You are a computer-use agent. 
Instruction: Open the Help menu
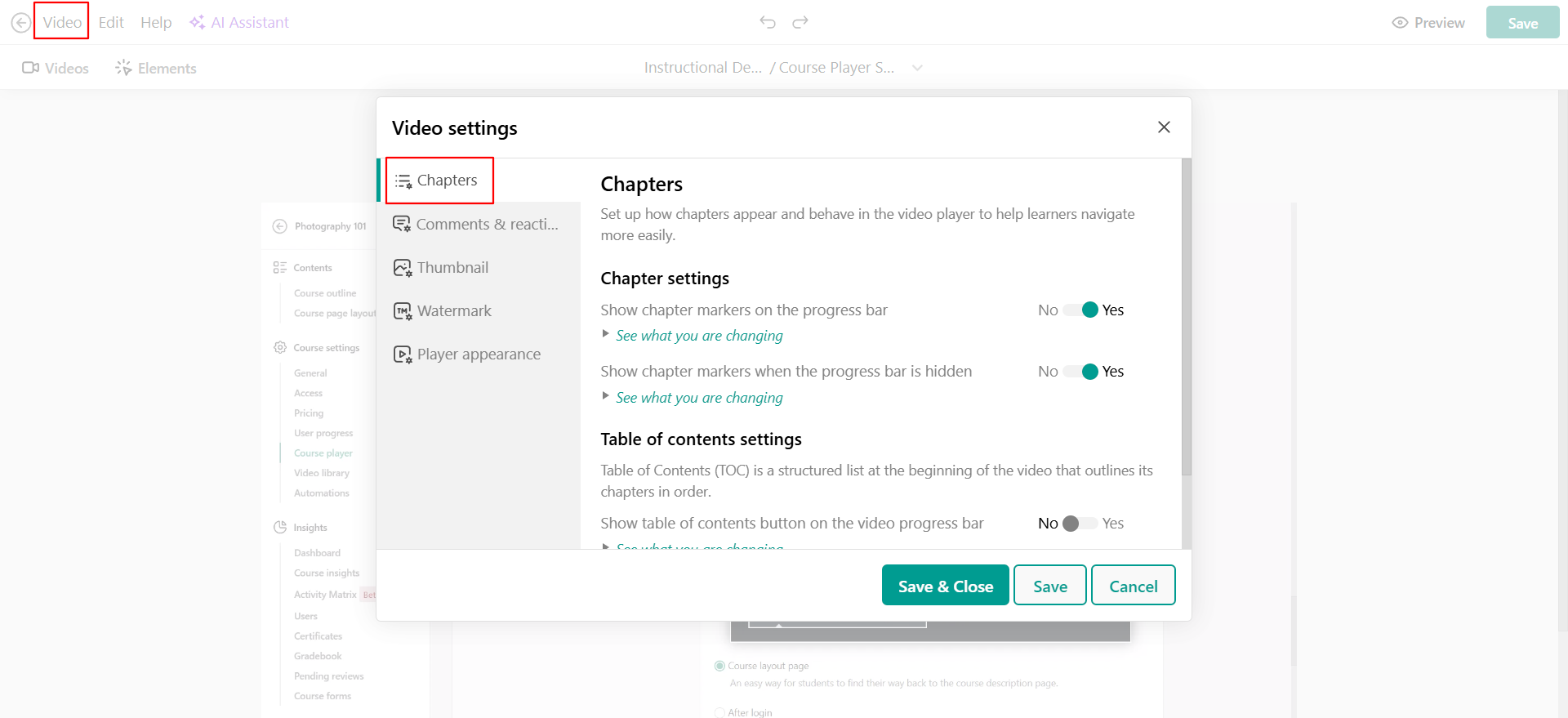156,22
